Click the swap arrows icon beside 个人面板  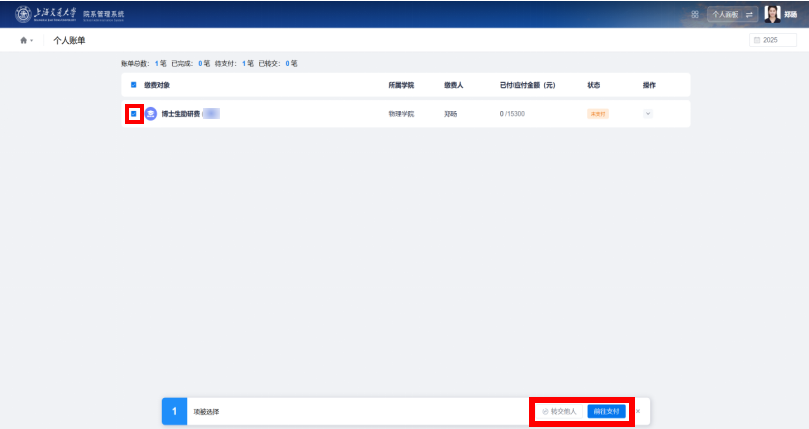749,15
